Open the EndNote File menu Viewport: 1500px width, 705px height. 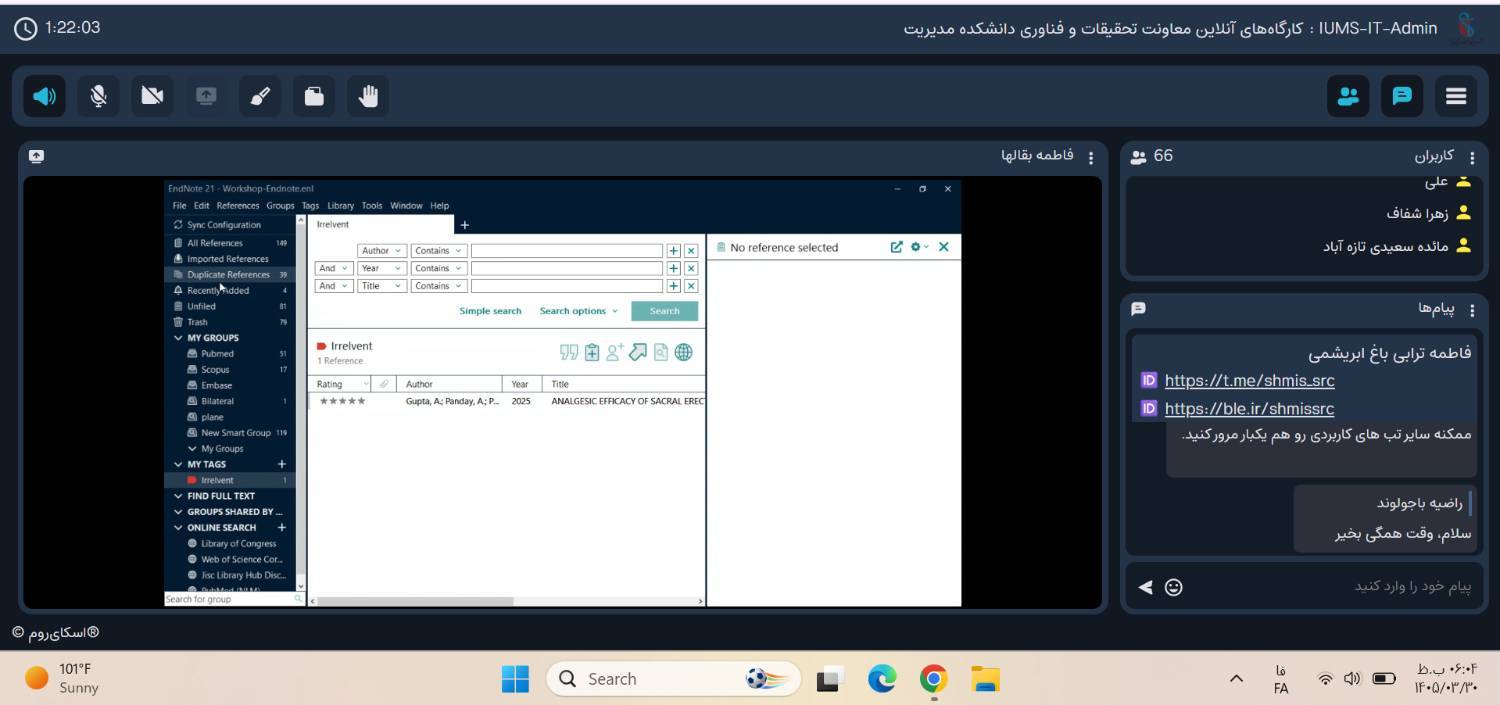[x=180, y=206]
